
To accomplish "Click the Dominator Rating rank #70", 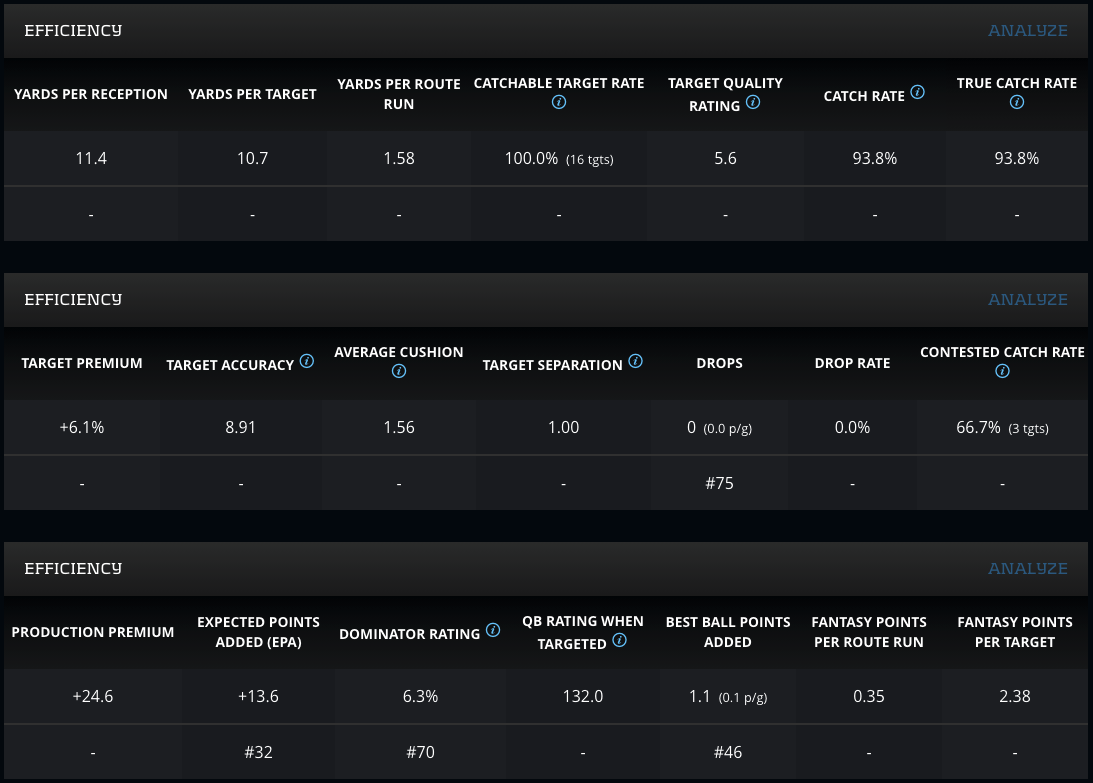I will point(419,752).
